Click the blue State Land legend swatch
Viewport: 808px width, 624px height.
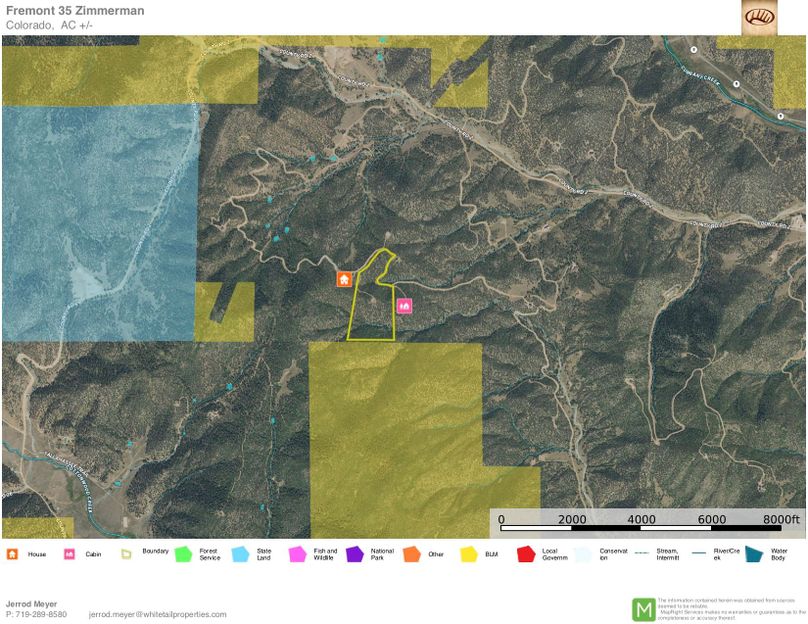pyautogui.click(x=240, y=553)
